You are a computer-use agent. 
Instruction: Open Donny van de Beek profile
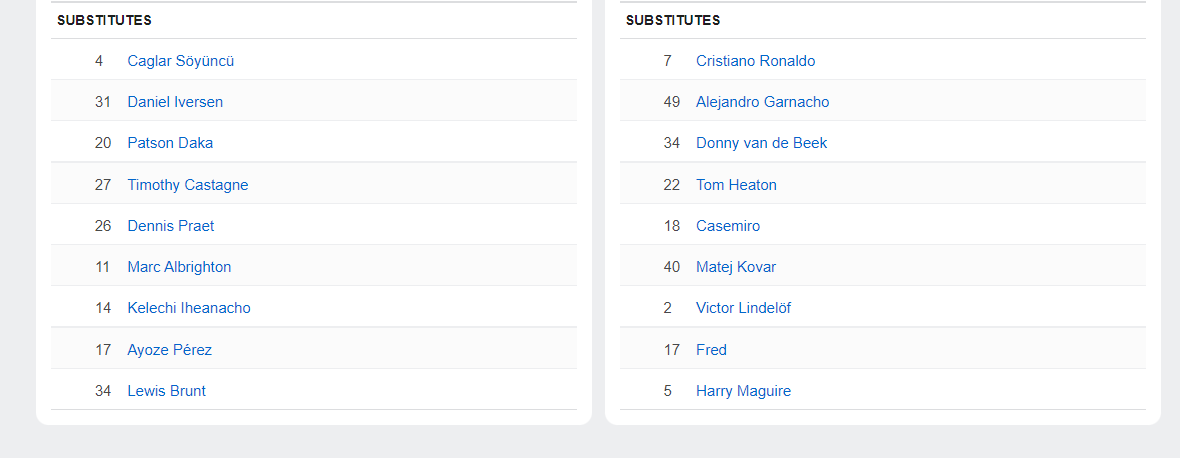pos(762,143)
